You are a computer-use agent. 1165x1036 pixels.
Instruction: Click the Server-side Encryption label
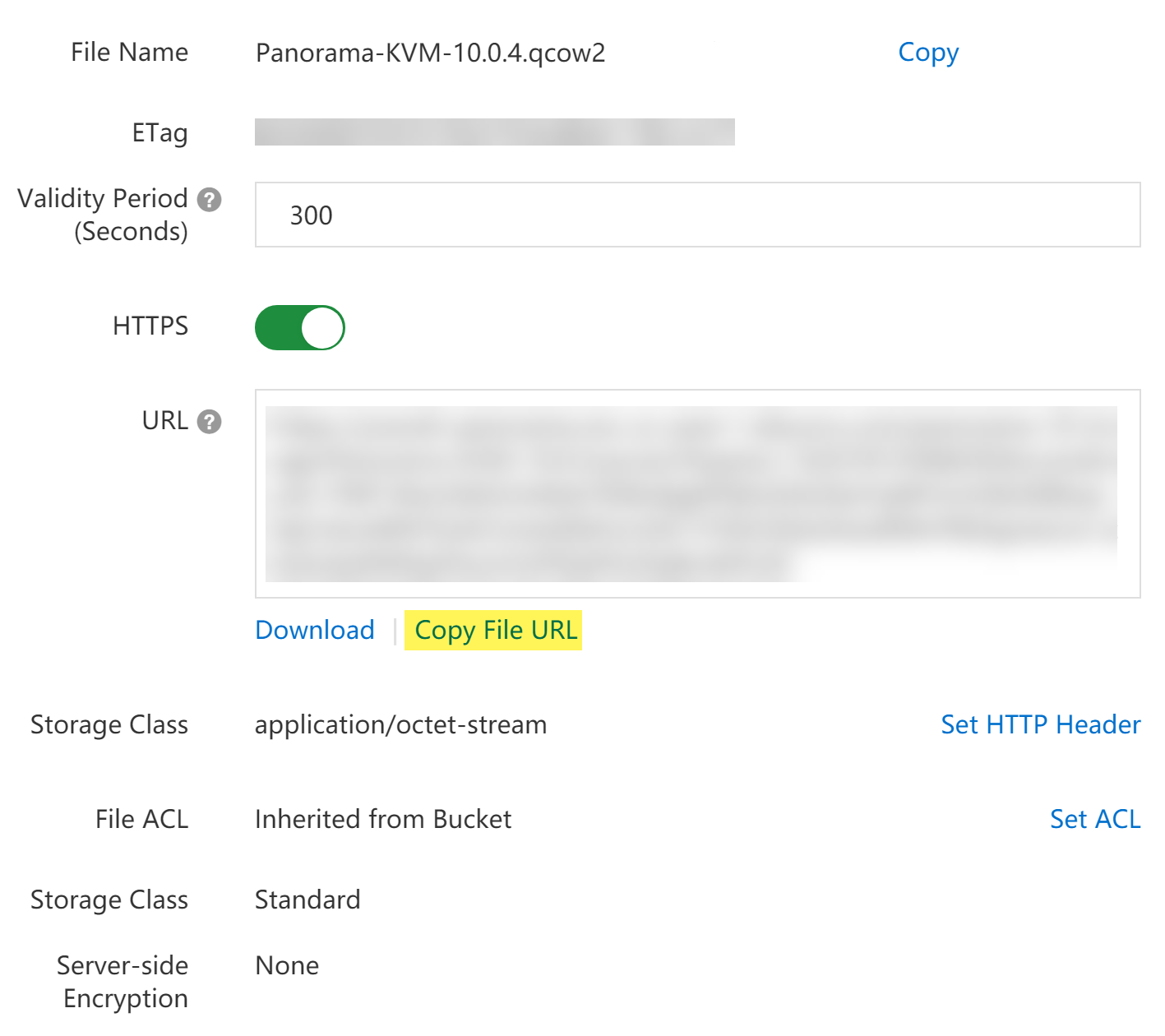click(123, 982)
